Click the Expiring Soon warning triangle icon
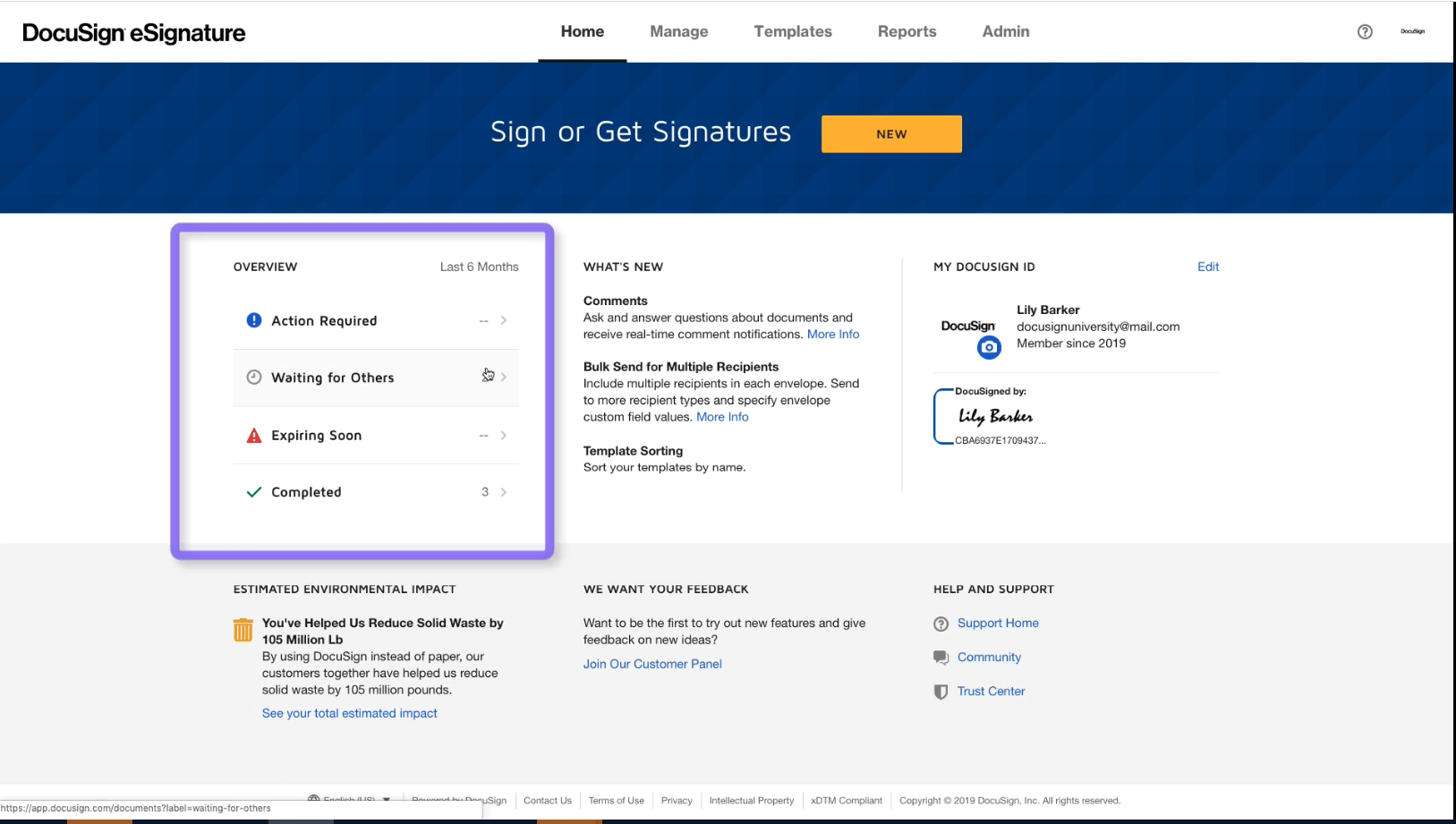The image size is (1456, 824). pyautogui.click(x=254, y=436)
